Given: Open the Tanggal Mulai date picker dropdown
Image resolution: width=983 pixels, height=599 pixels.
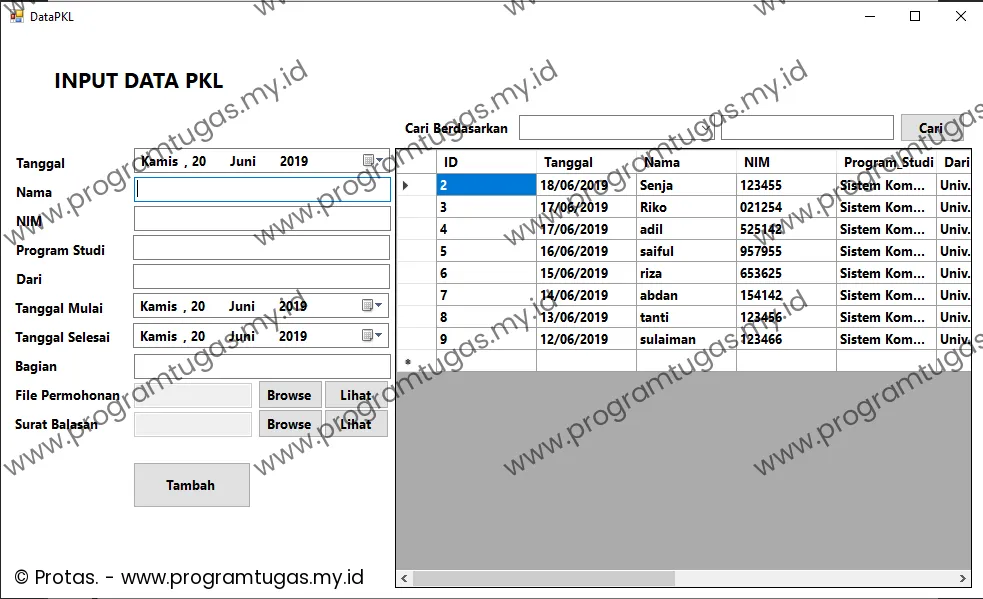Looking at the screenshot, I should (x=371, y=307).
